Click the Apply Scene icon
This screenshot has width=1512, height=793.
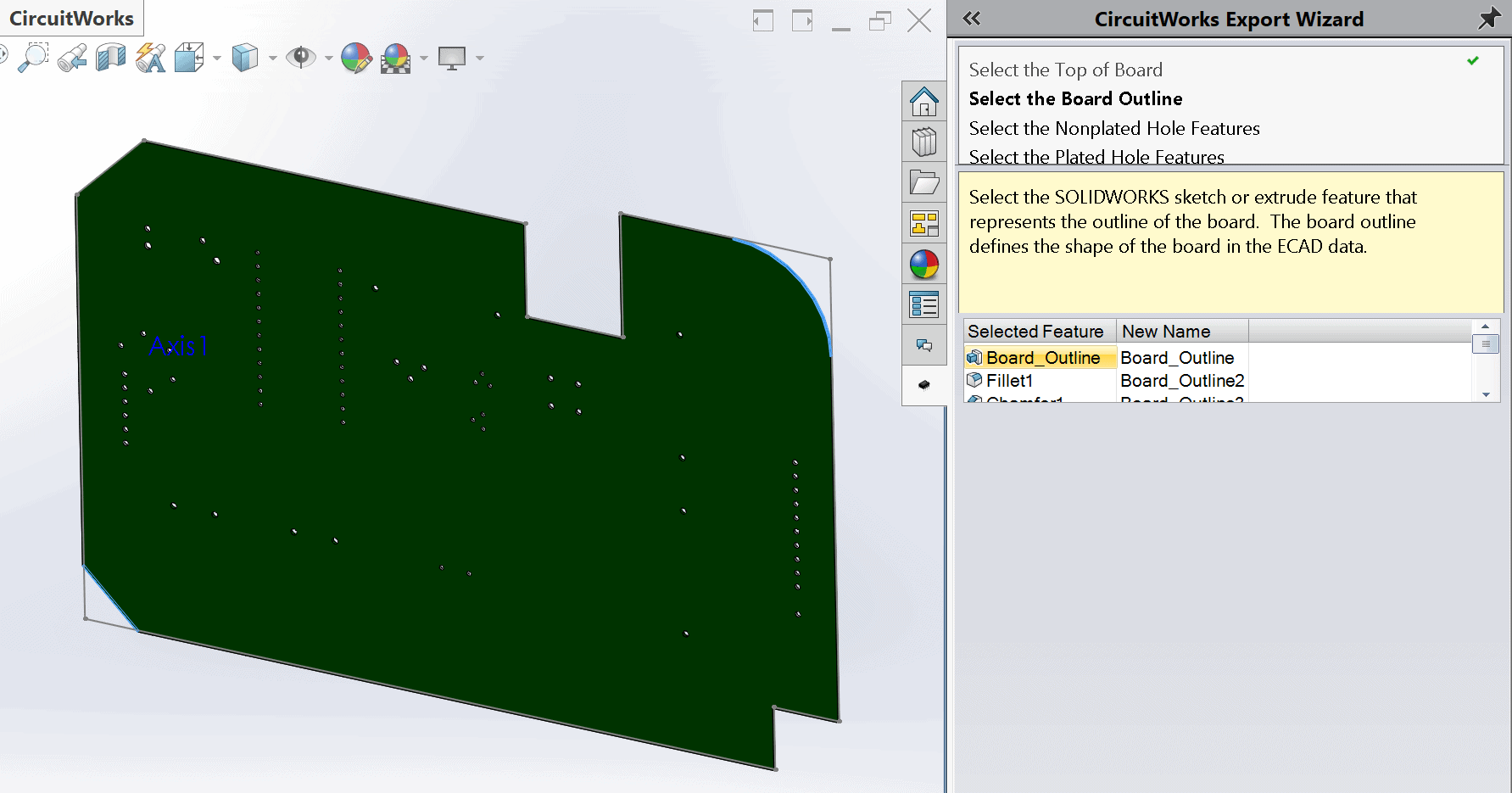pos(396,58)
